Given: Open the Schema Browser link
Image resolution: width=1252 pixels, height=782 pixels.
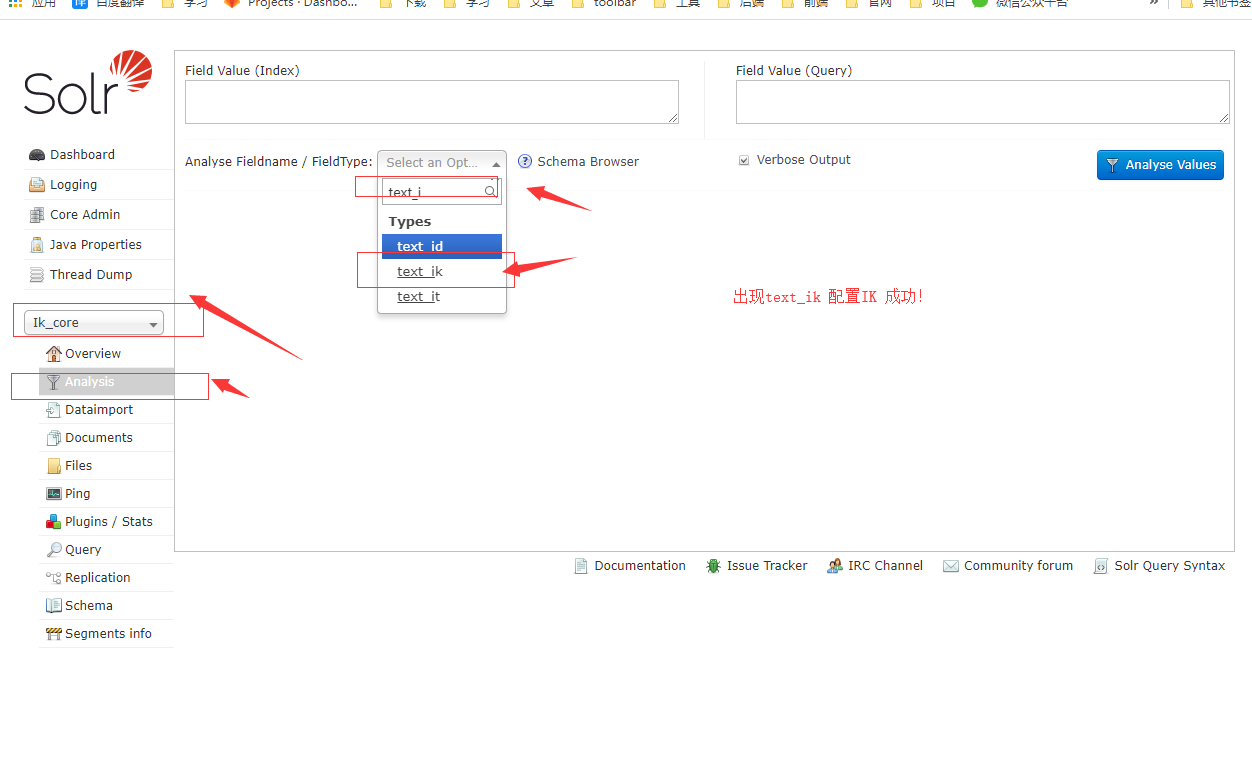Looking at the screenshot, I should click(588, 162).
